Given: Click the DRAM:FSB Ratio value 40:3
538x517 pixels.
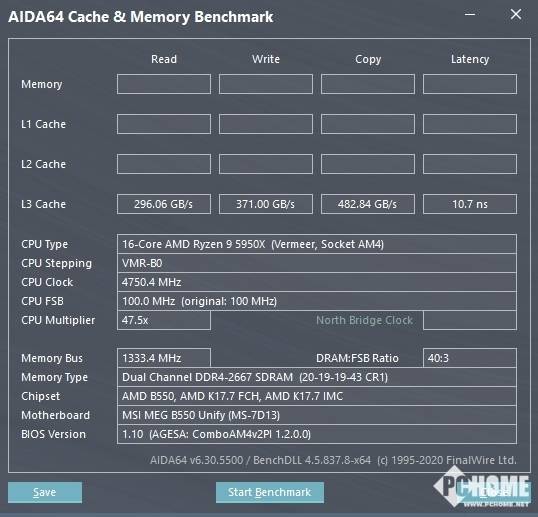Looking at the screenshot, I should point(470,358).
